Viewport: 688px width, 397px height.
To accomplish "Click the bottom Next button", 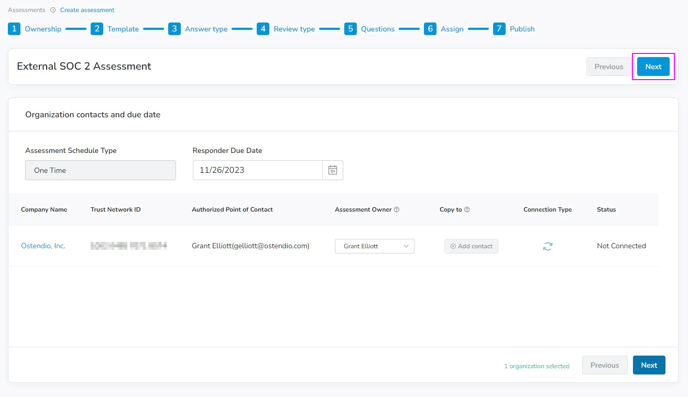I will [x=649, y=365].
